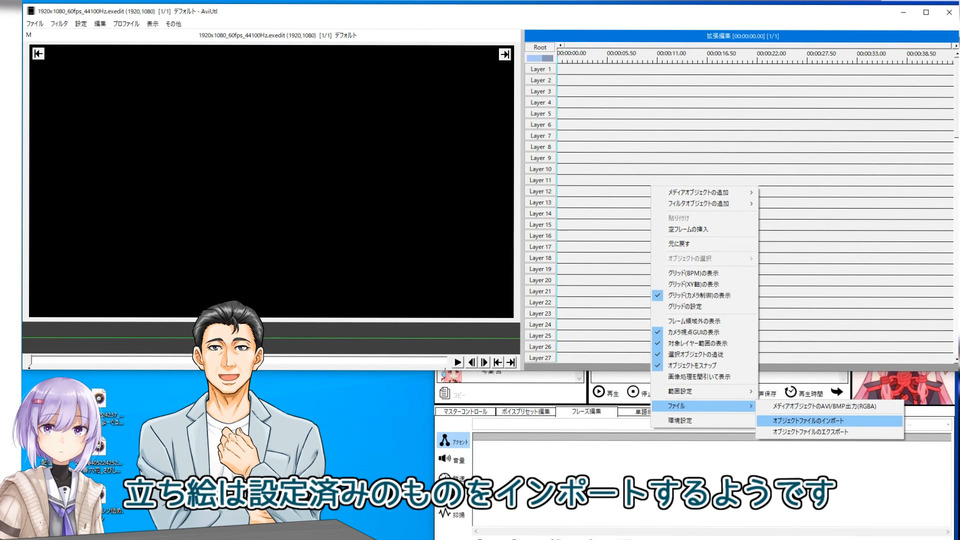The height and width of the screenshot is (540, 960).
Task: Click the 00:00:11.00 mark on timeline ruler
Action: [x=672, y=54]
